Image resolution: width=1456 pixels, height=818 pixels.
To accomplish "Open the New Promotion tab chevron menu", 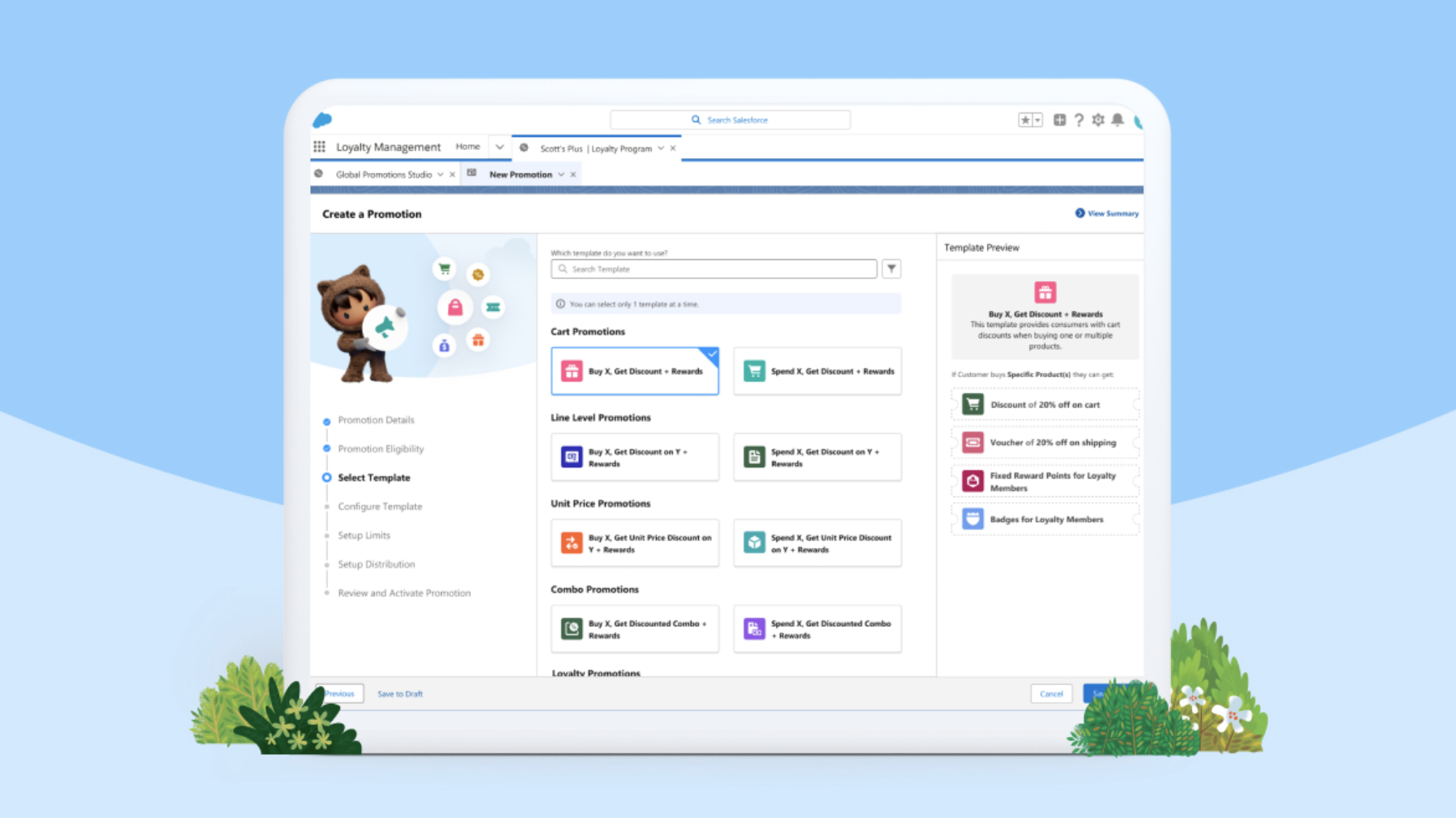I will pyautogui.click(x=561, y=175).
